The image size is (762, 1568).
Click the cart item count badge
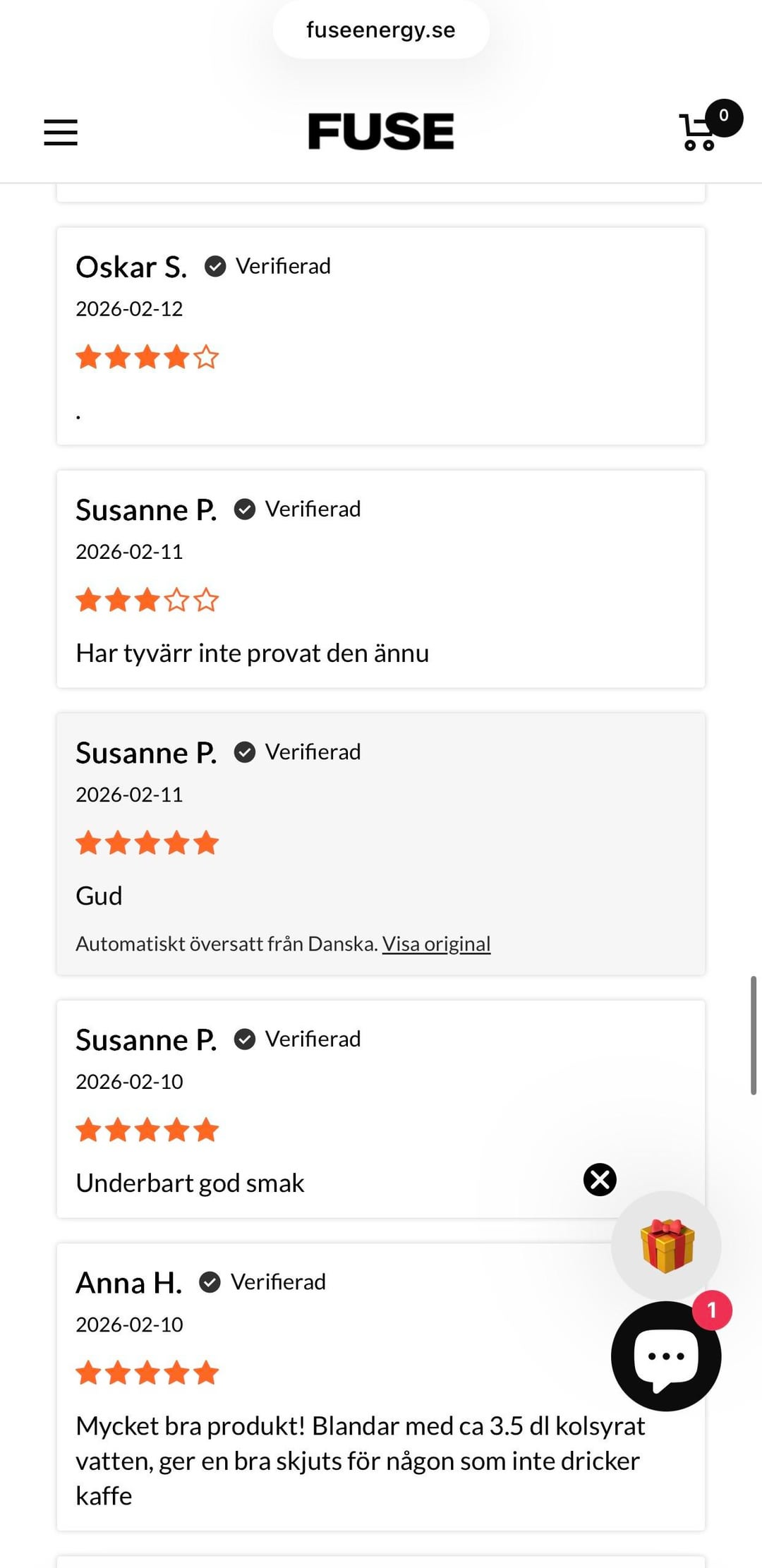(723, 116)
